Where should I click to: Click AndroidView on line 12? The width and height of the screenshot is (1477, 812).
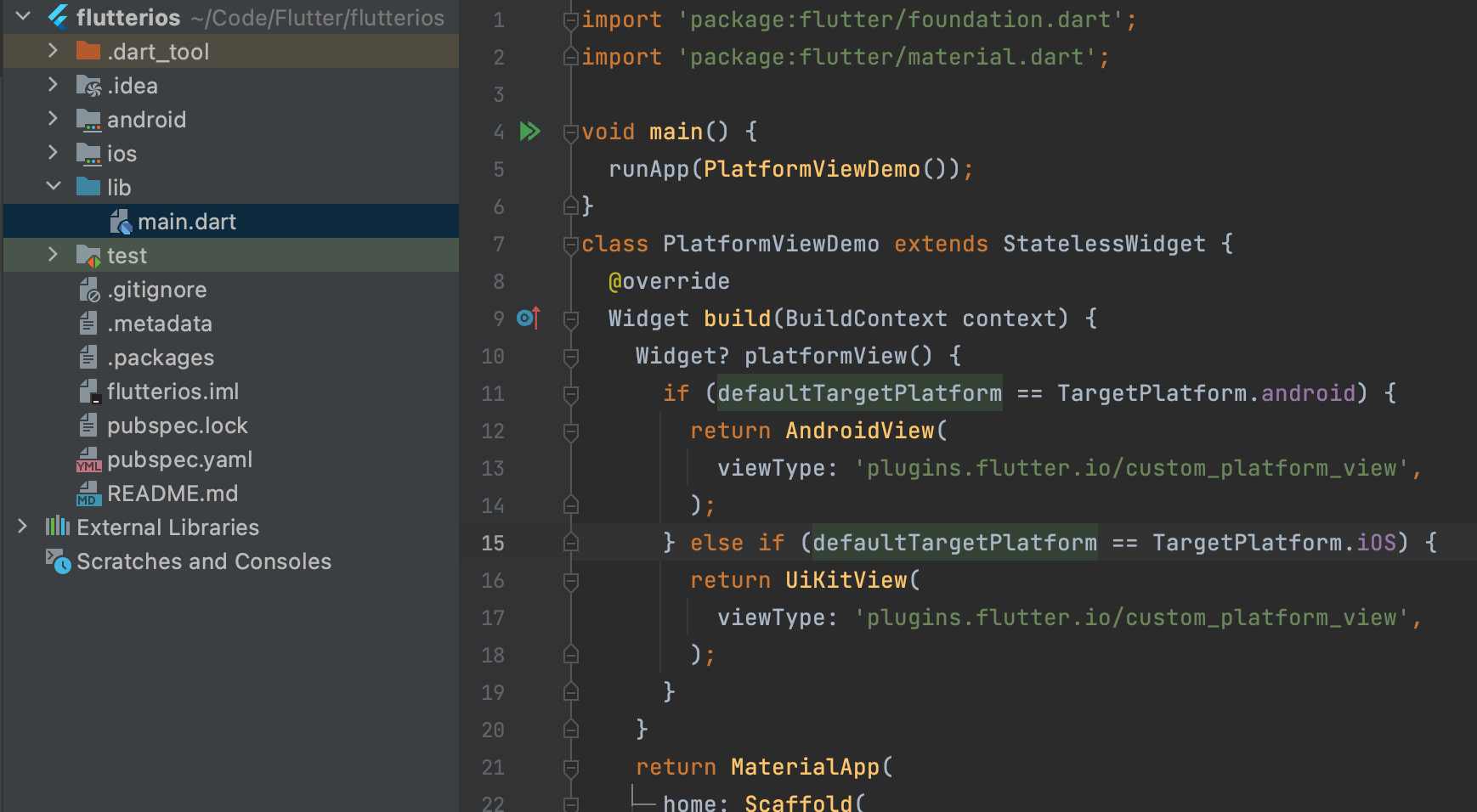(859, 431)
